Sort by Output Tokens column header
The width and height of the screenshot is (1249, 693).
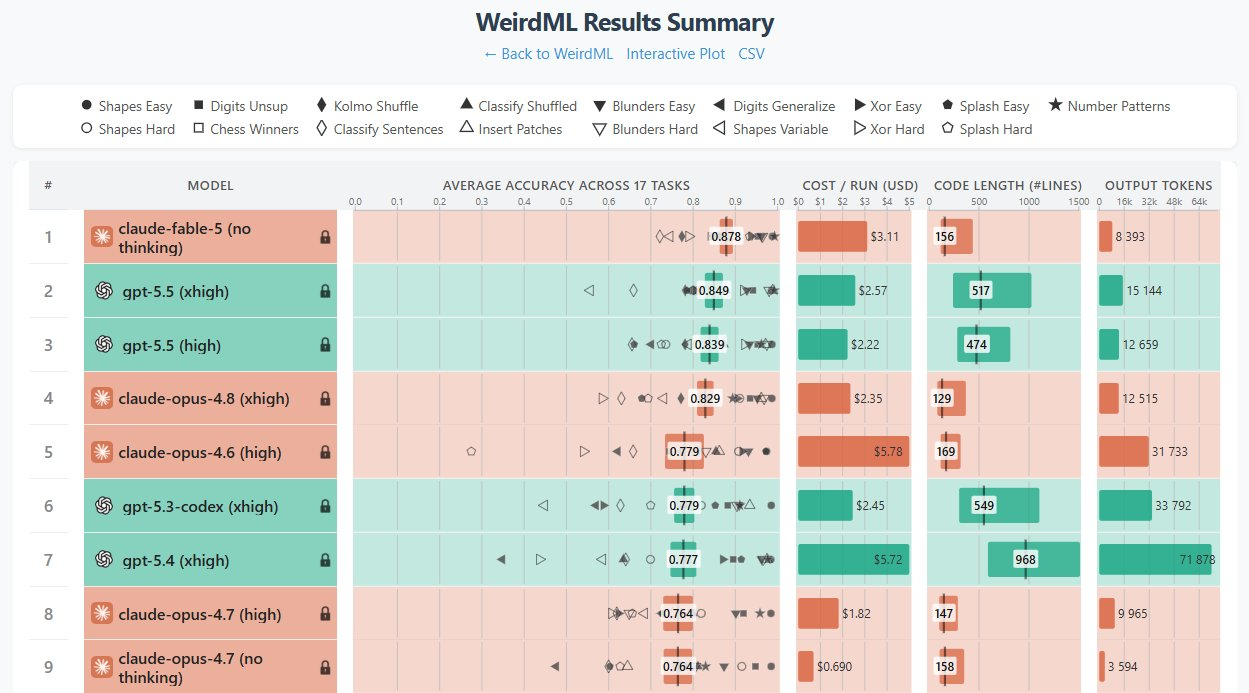pos(1158,185)
